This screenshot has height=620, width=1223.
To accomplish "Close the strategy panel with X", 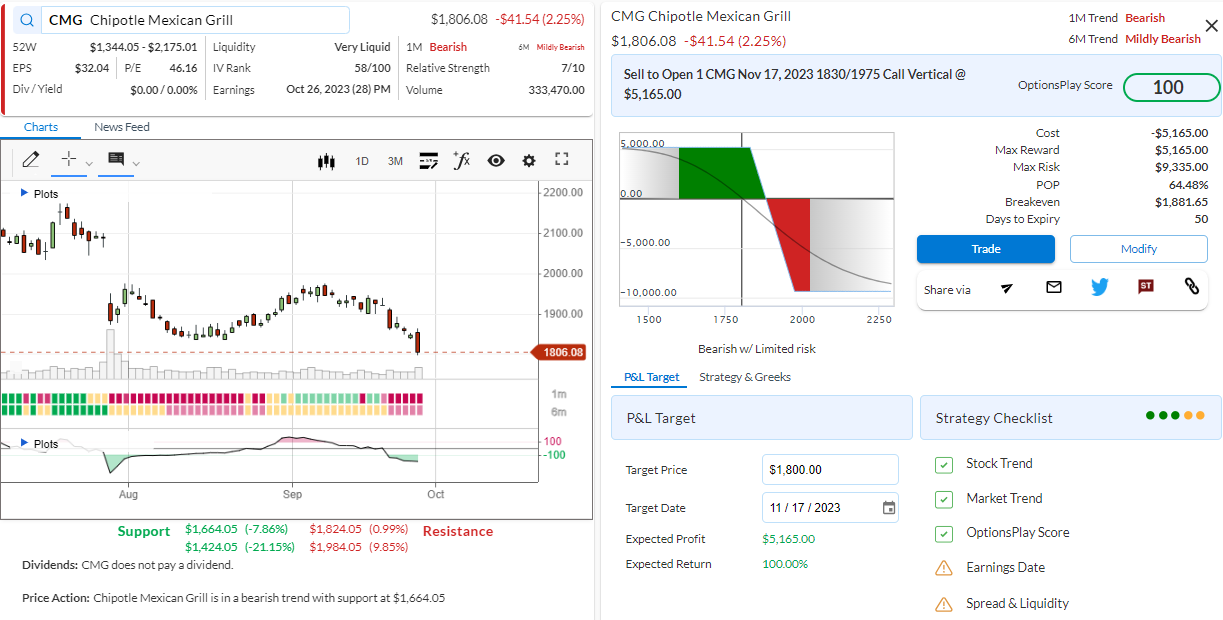I will coord(1212,26).
